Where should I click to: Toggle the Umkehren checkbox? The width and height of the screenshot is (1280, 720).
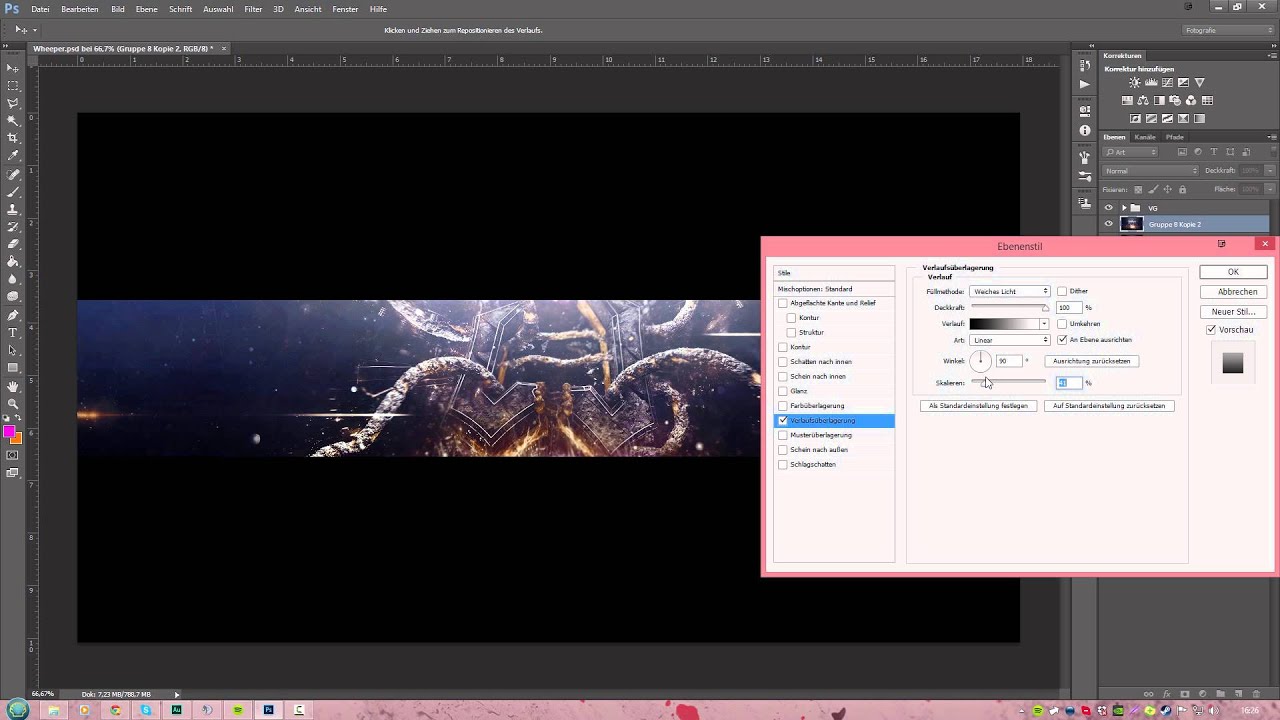[x=1062, y=324]
